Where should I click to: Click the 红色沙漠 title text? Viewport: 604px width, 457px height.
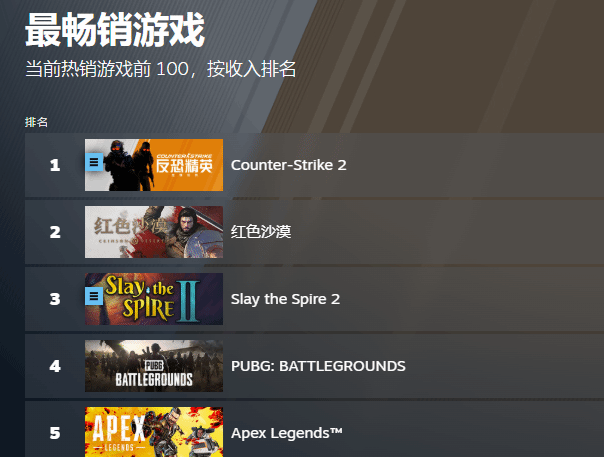point(261,232)
